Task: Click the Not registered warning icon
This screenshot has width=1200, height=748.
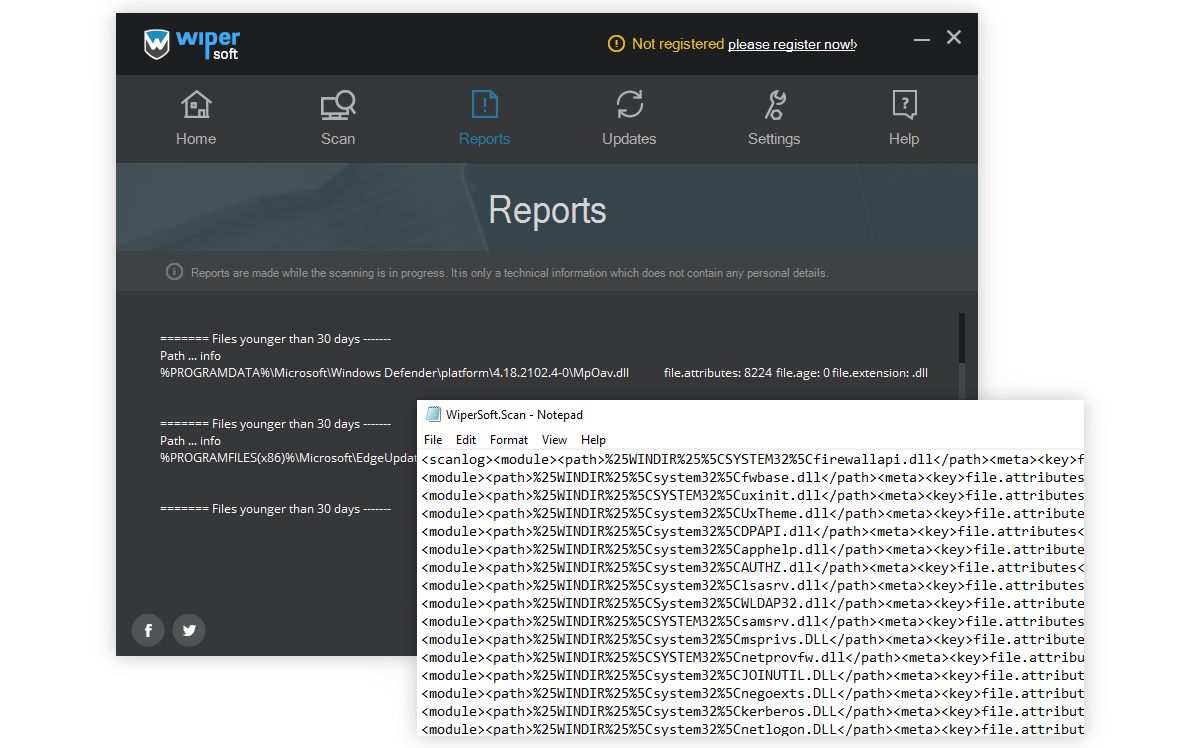Action: (x=615, y=44)
